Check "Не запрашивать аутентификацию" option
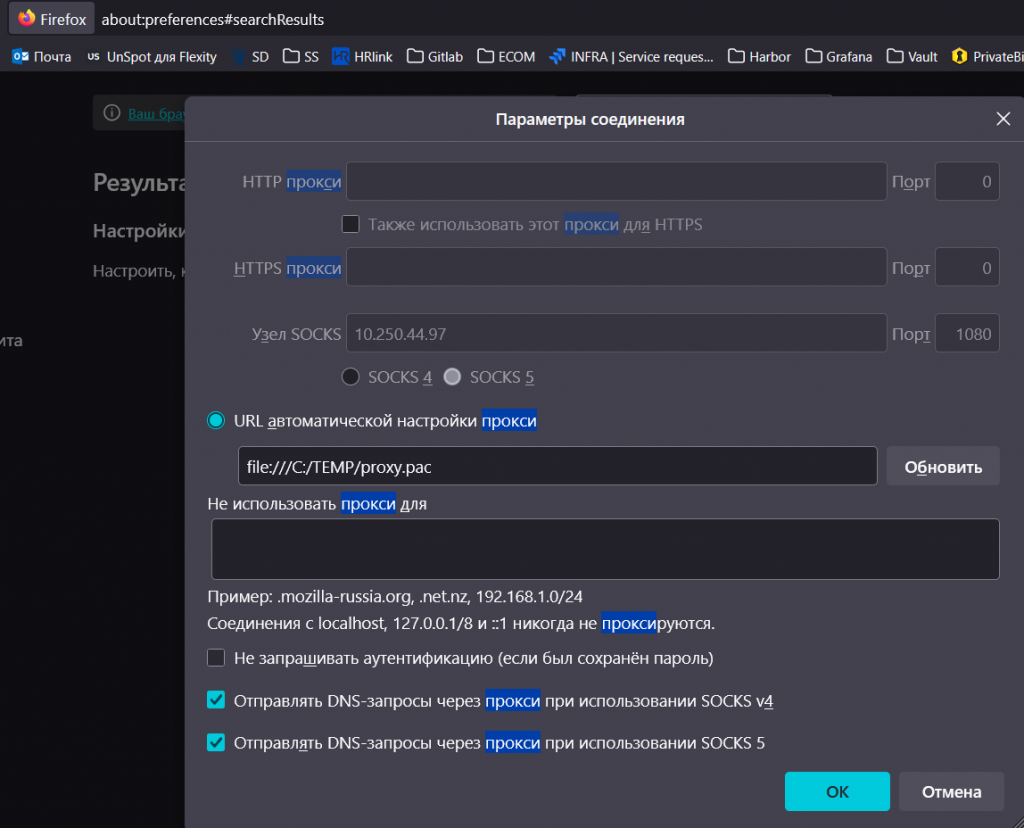The height and width of the screenshot is (828, 1024). coord(216,658)
